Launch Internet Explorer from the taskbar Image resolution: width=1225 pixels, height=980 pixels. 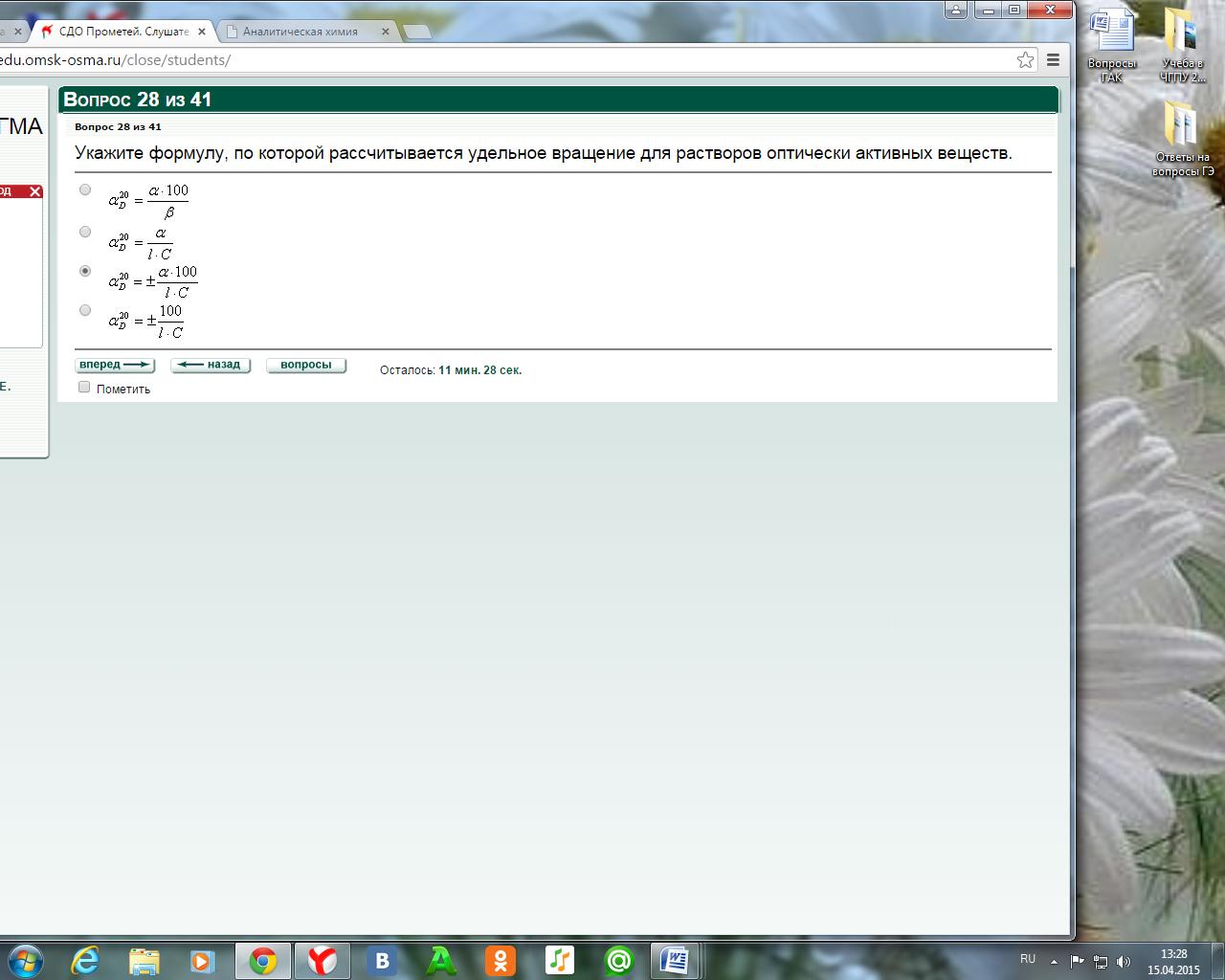[85, 960]
